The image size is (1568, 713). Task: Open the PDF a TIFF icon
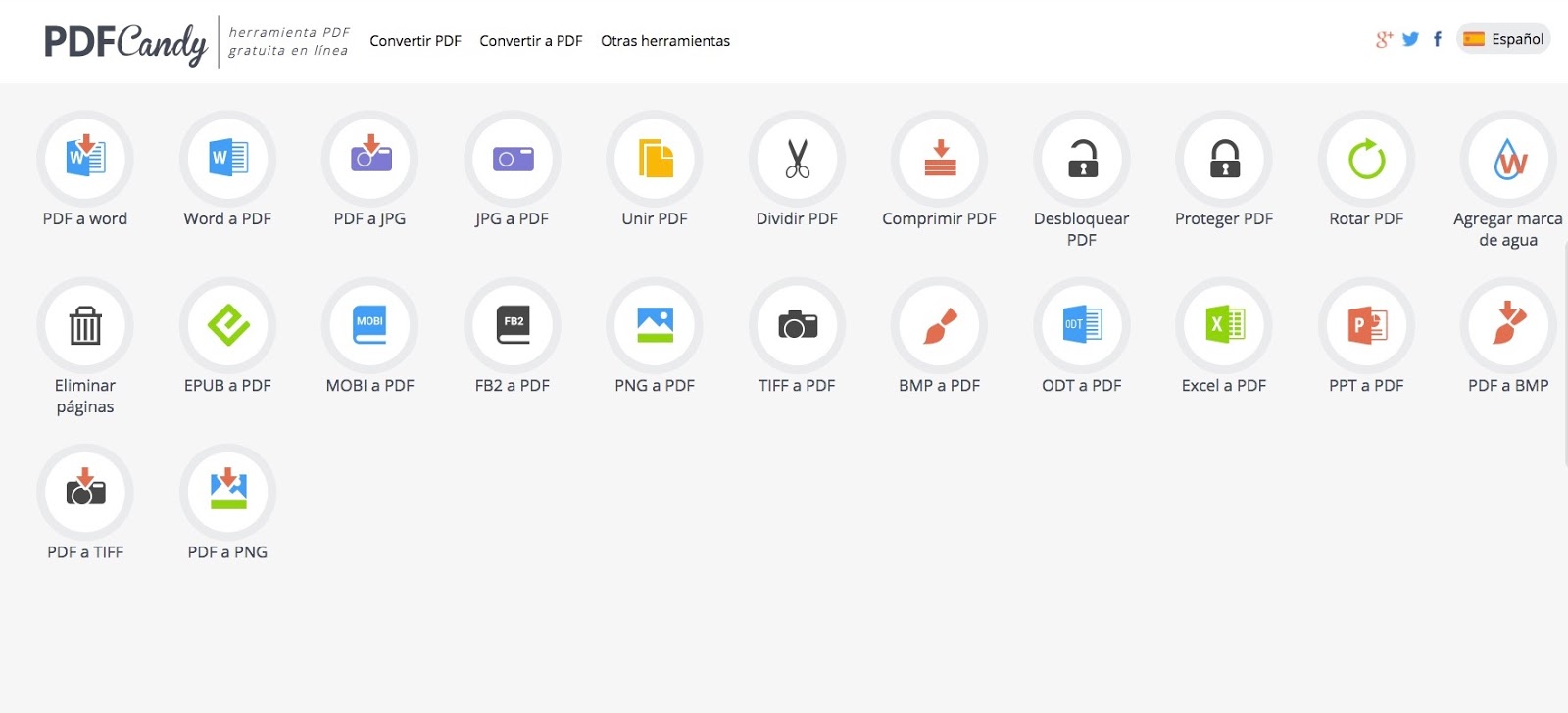[x=85, y=492]
